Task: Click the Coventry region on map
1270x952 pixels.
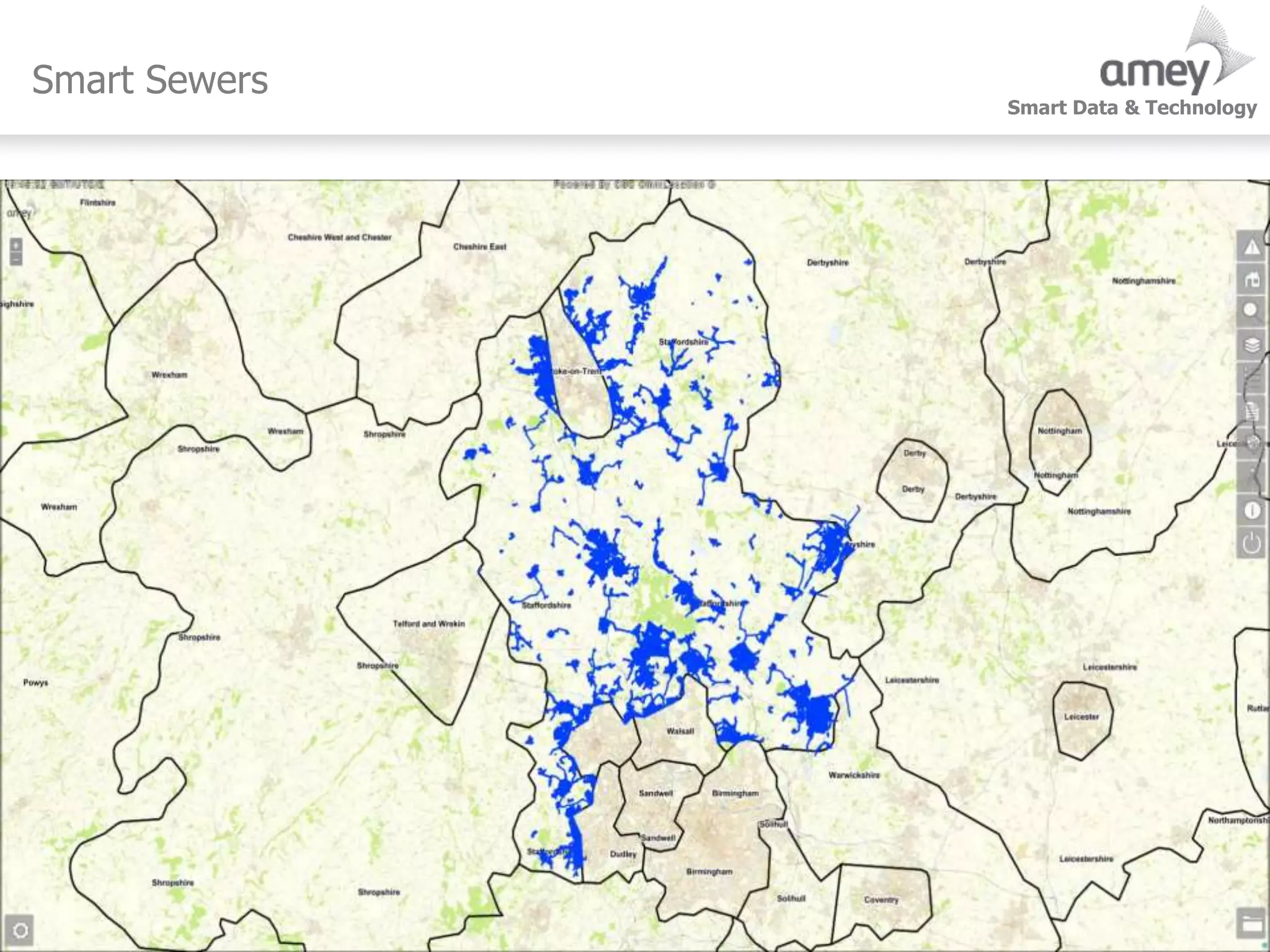Action: pos(881,900)
